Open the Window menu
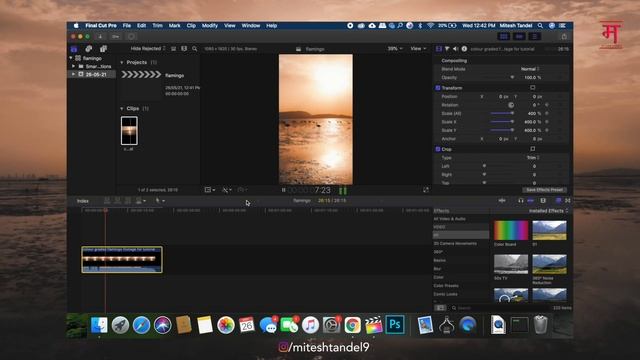Viewport: 640px width, 360px height. pos(251,25)
